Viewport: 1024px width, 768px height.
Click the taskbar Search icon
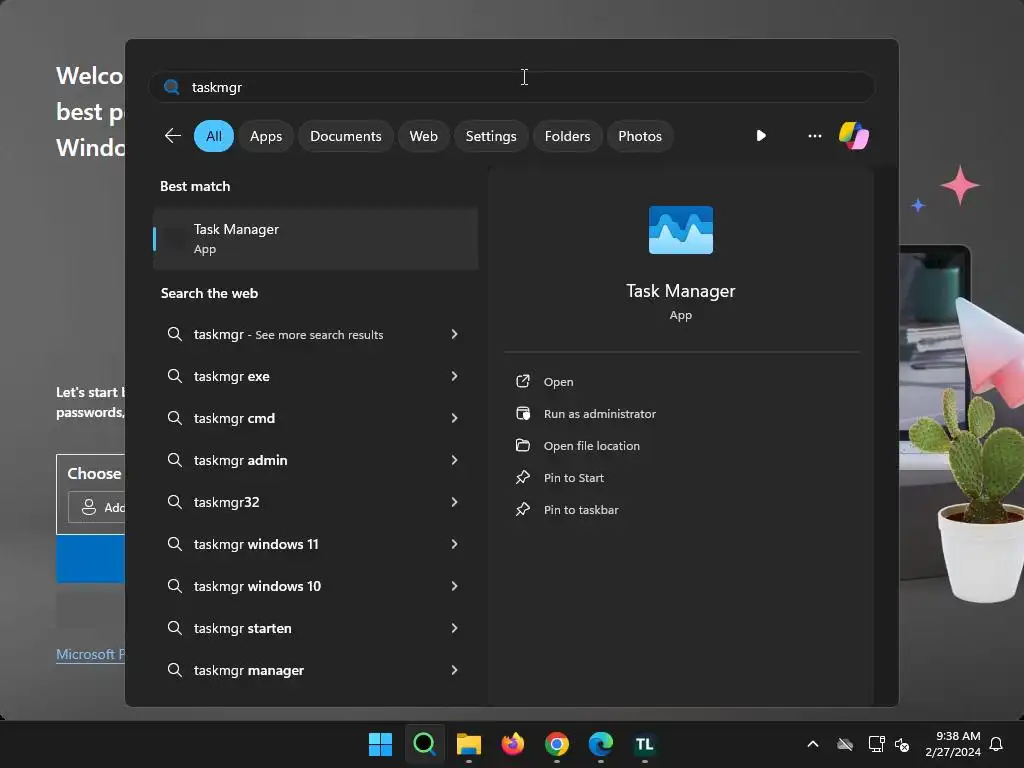point(424,744)
